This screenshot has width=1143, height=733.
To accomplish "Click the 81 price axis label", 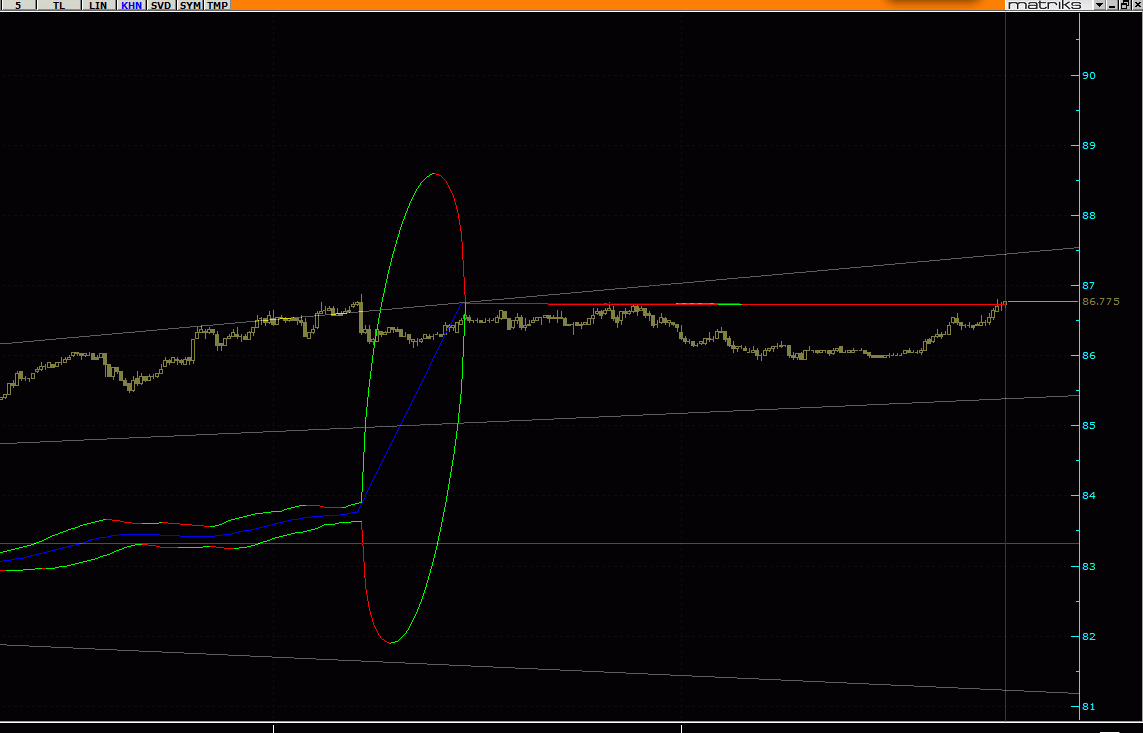I will pos(1088,706).
